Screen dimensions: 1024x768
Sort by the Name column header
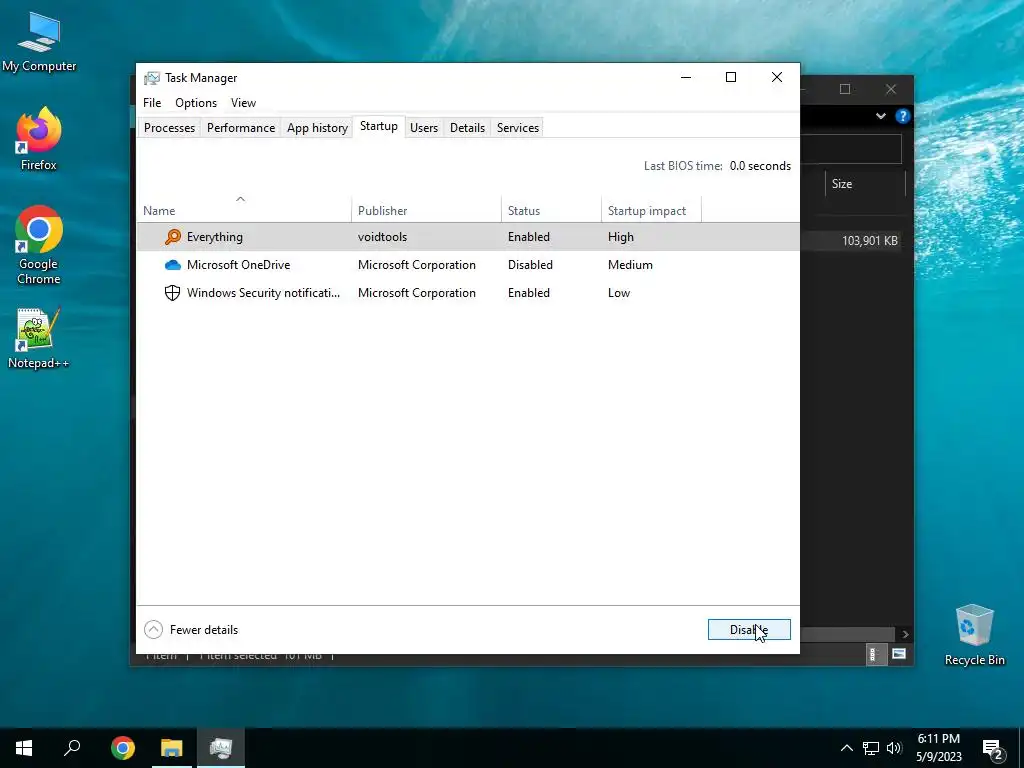(x=244, y=210)
